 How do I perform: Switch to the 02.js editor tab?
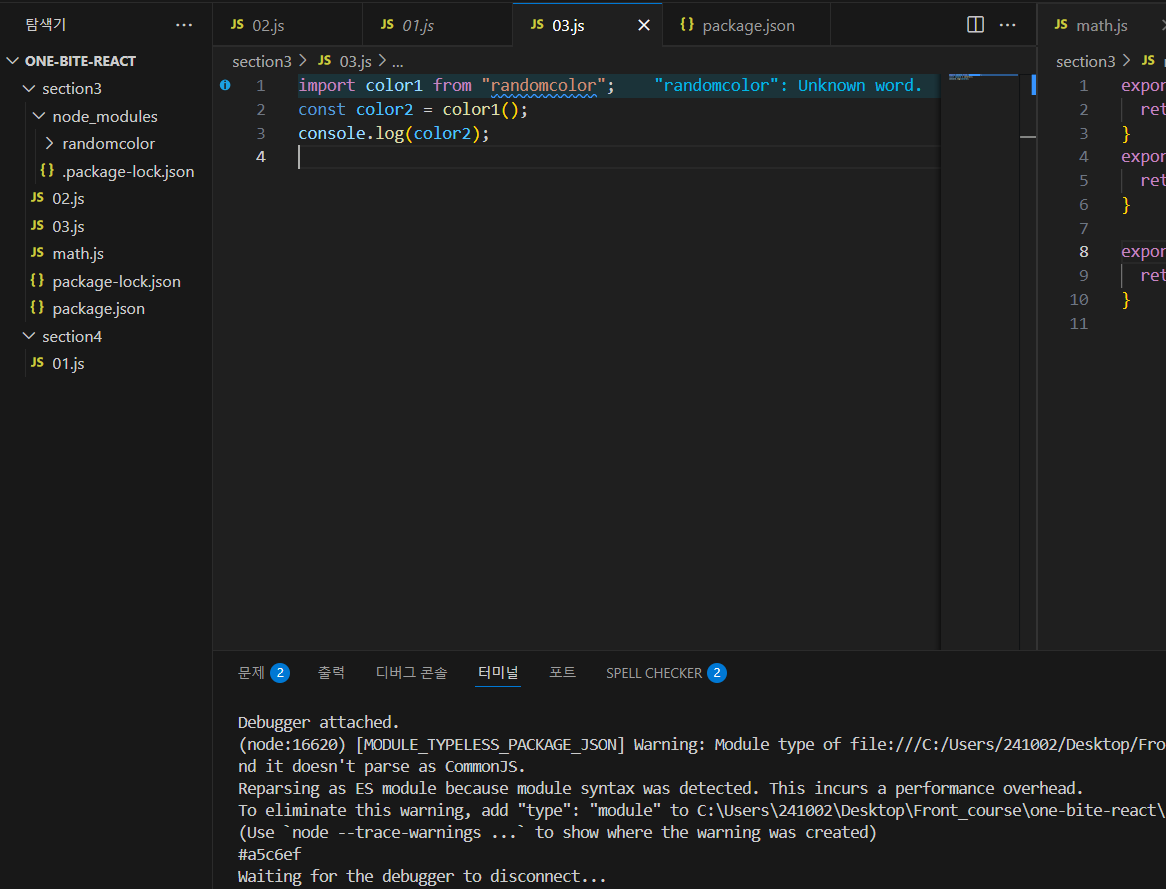coord(288,25)
